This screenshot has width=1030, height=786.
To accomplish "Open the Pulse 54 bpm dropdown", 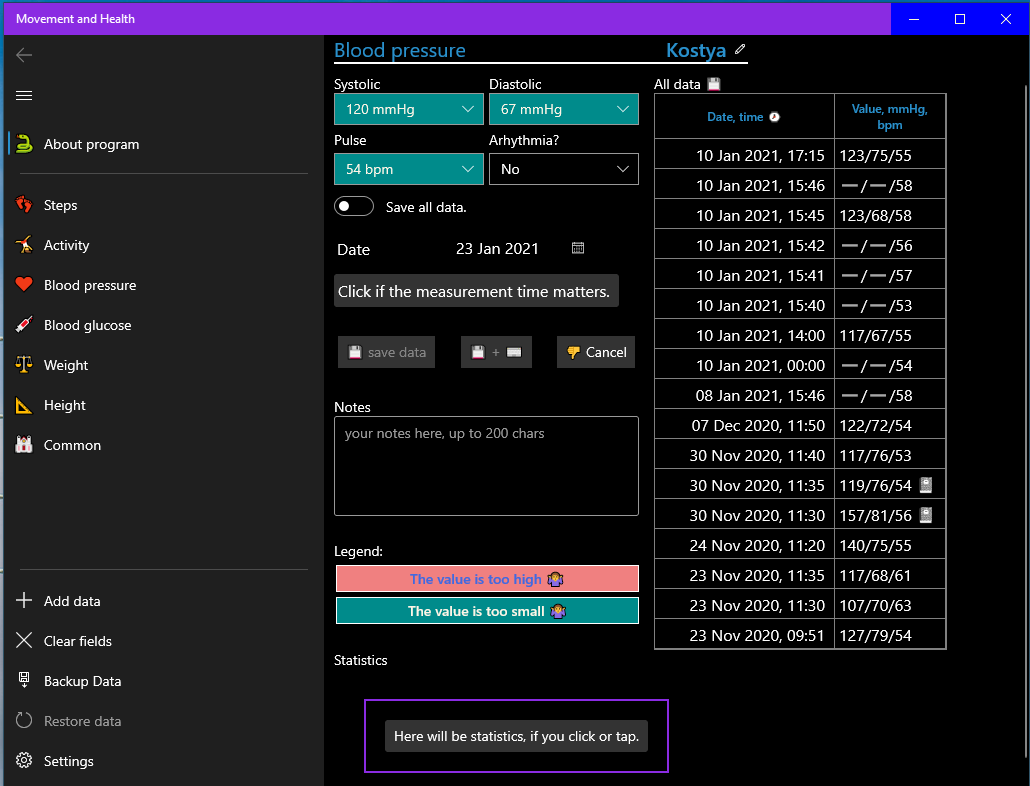I will 409,169.
